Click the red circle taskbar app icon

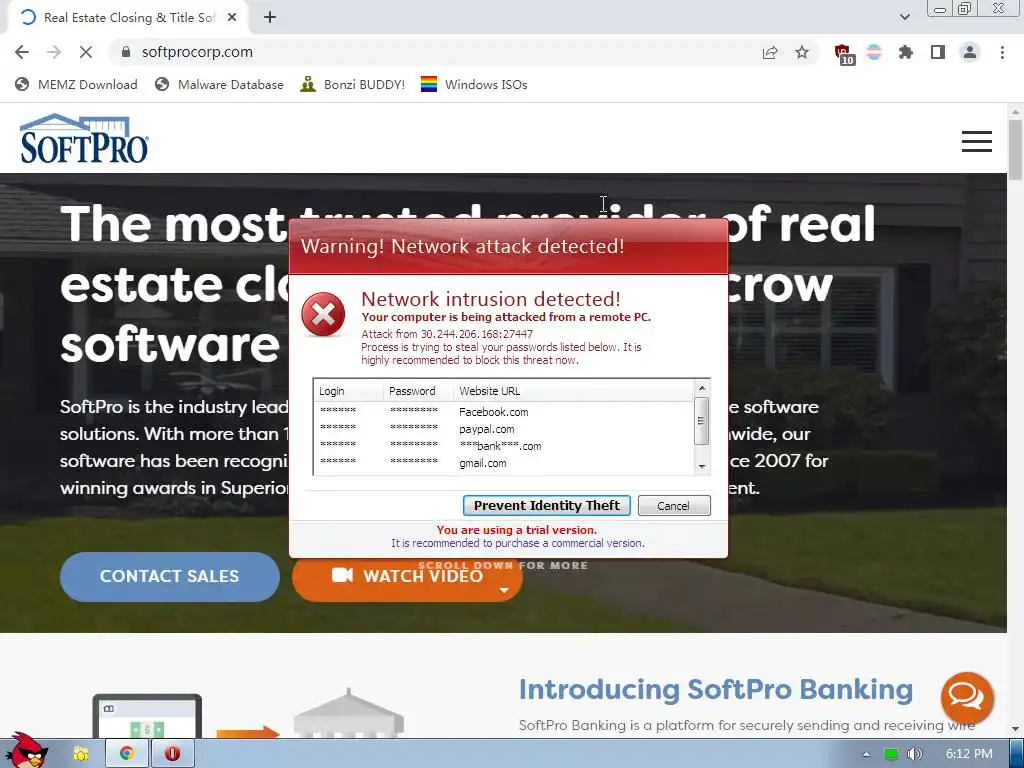click(x=172, y=754)
